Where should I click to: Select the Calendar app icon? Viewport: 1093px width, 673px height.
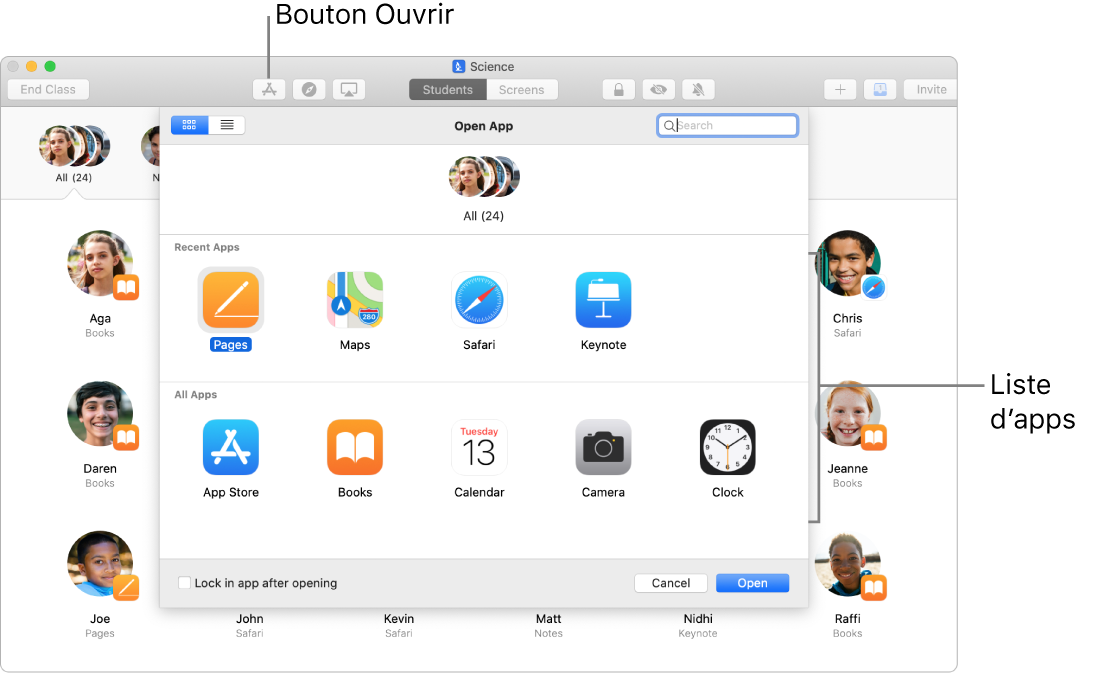pyautogui.click(x=479, y=447)
